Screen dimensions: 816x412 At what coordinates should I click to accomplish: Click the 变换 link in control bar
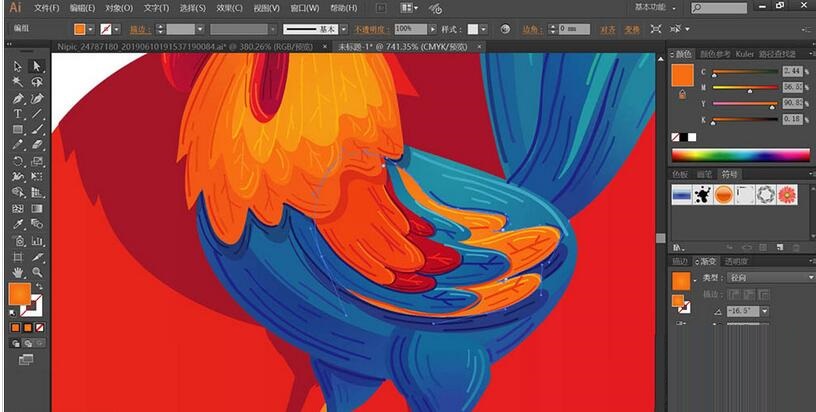coord(632,29)
